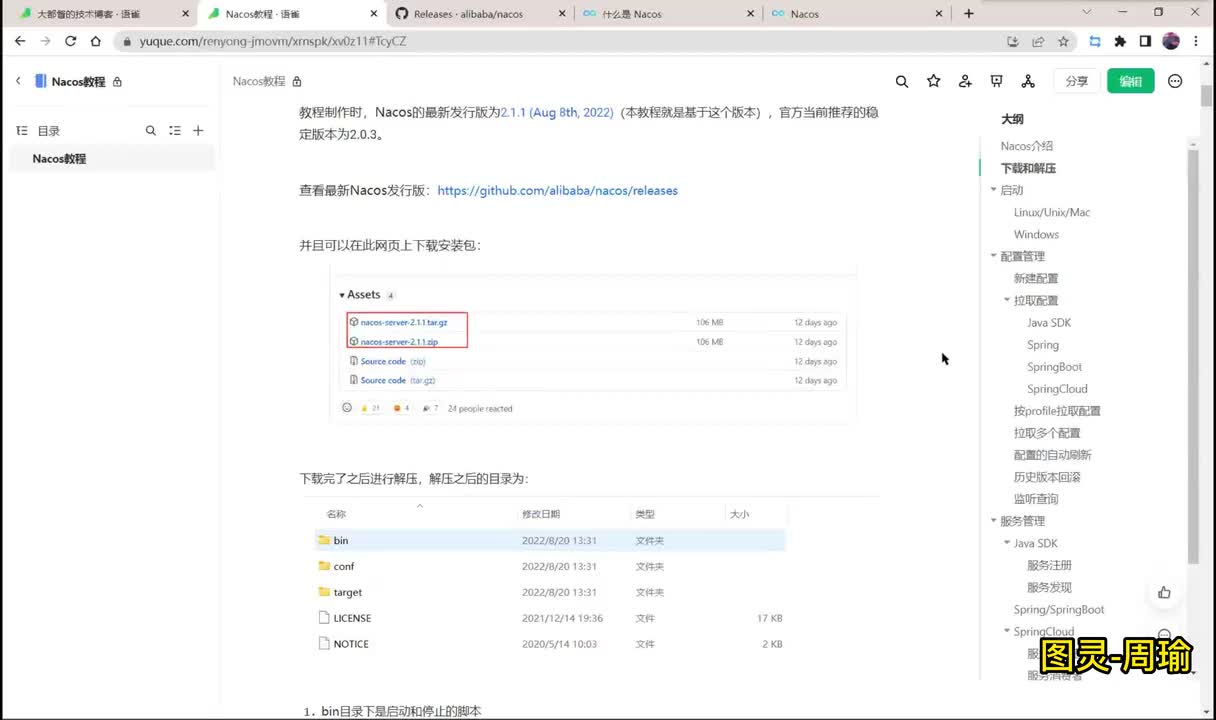The height and width of the screenshot is (720, 1216).
Task: Favorite this Yuque document with the star
Action: pyautogui.click(x=934, y=81)
